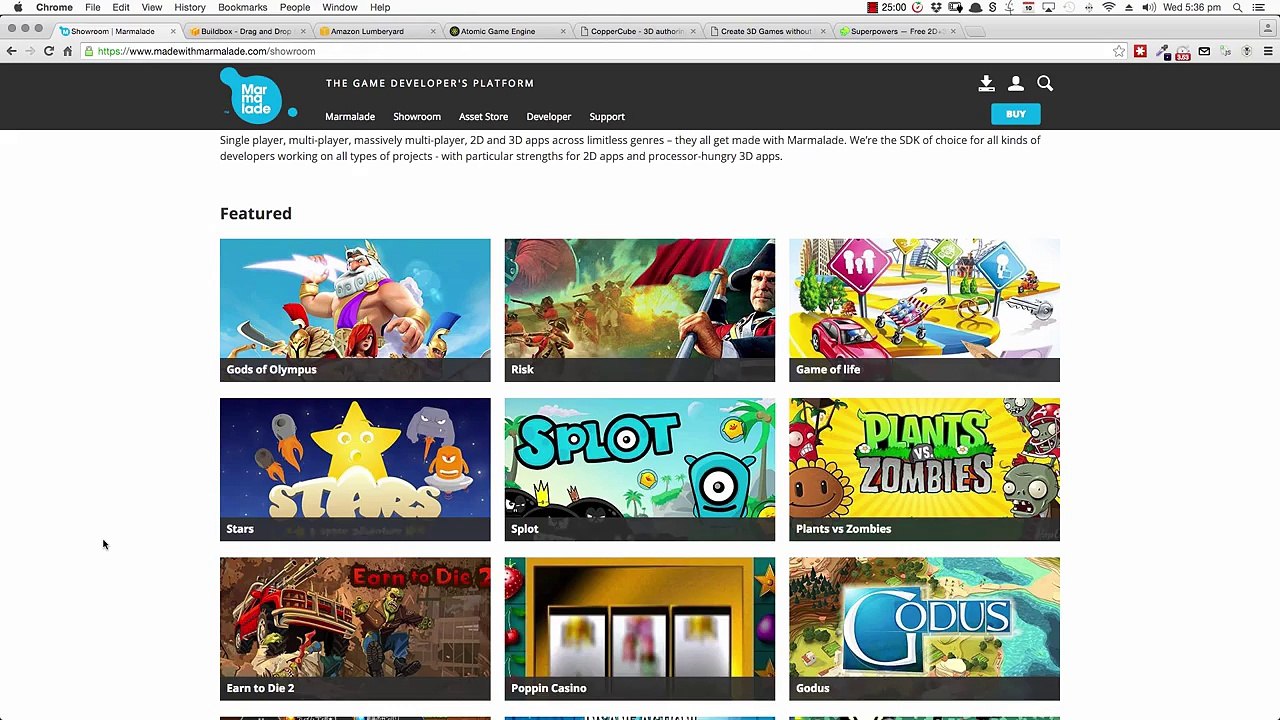Click the Marmalade logo

click(x=257, y=96)
